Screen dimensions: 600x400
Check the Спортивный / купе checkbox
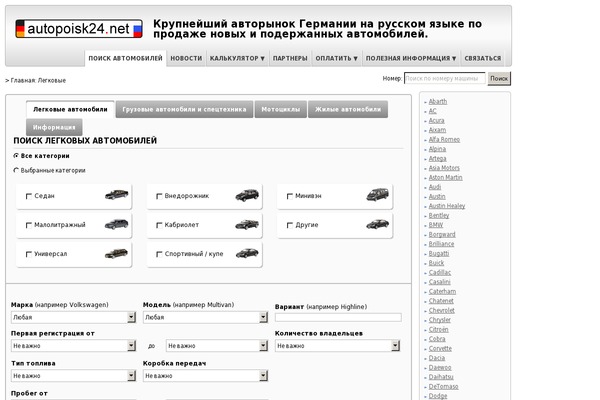[159, 255]
